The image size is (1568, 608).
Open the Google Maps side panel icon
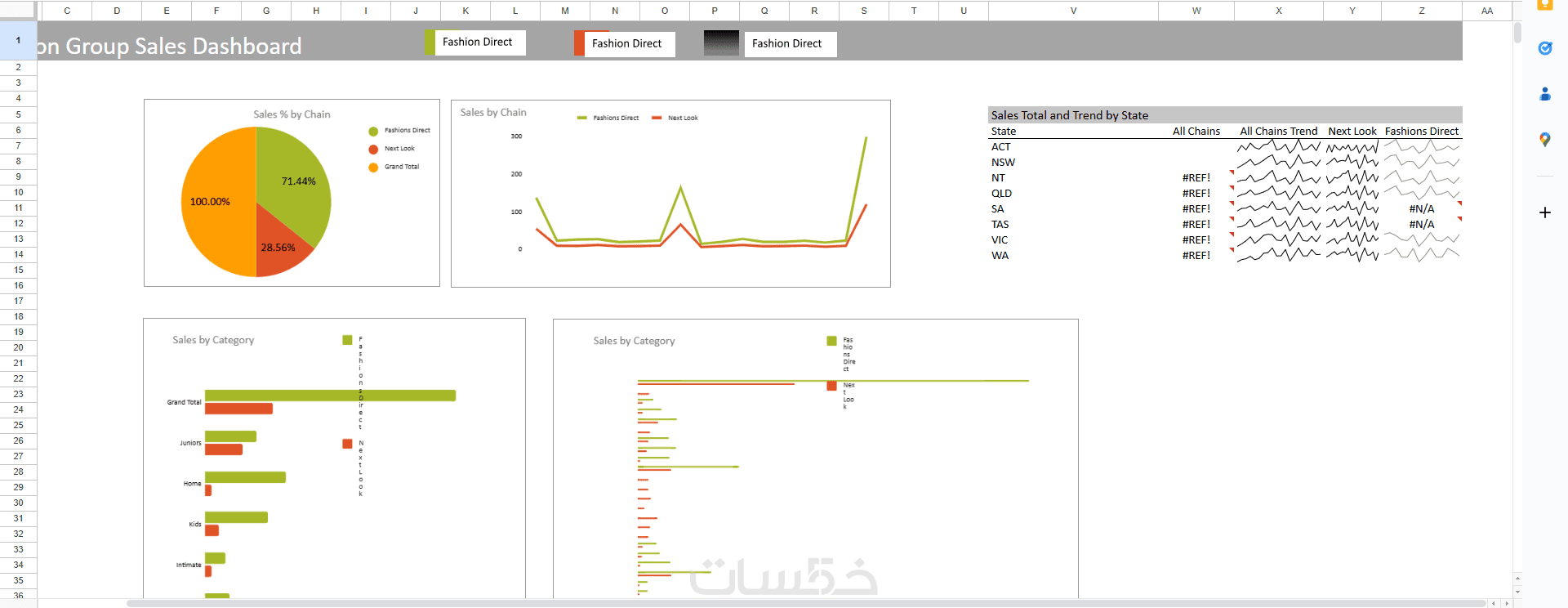(1544, 140)
